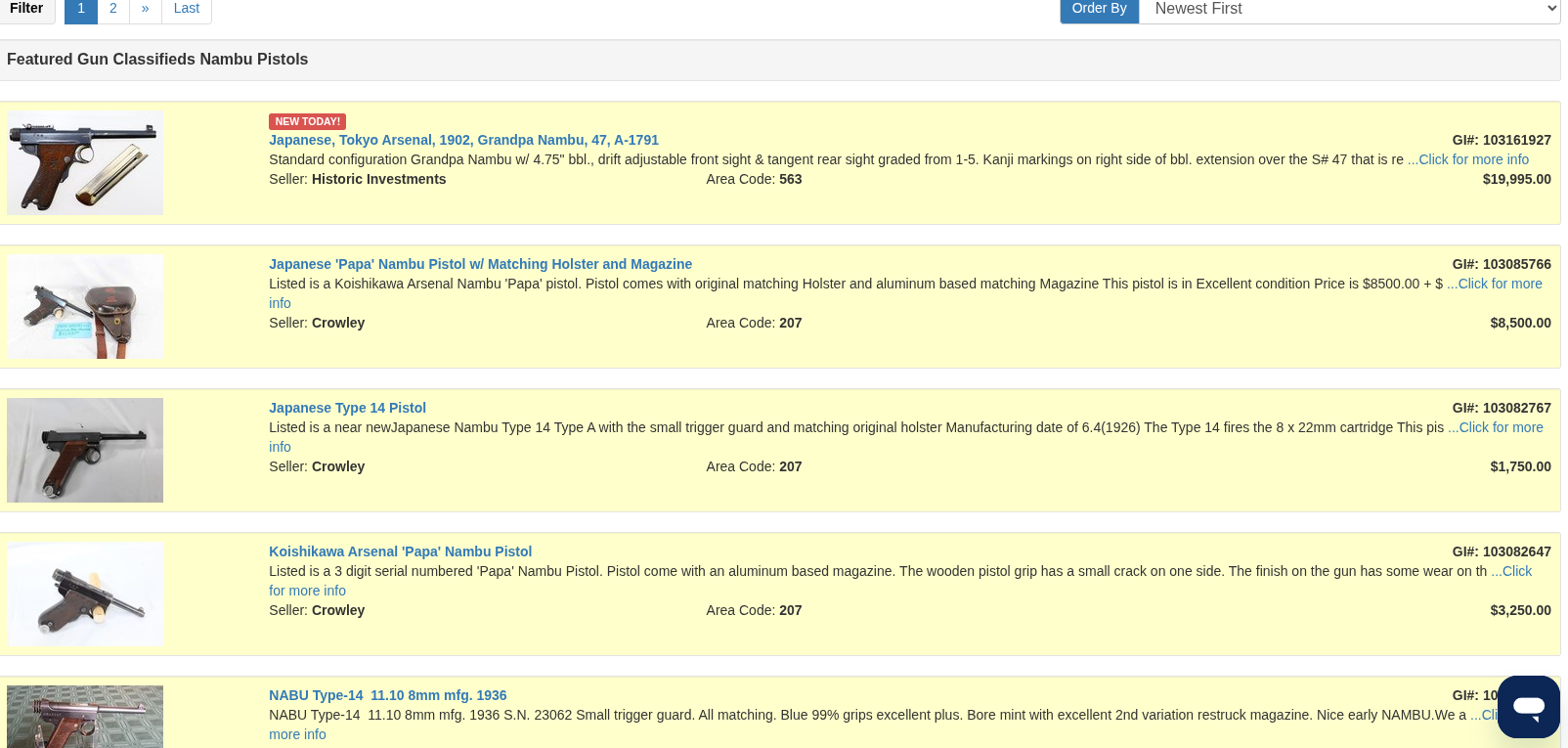Open the Koishikawa Arsenal Papa Nambu thumbnail
The image size is (1568, 748).
(x=85, y=594)
